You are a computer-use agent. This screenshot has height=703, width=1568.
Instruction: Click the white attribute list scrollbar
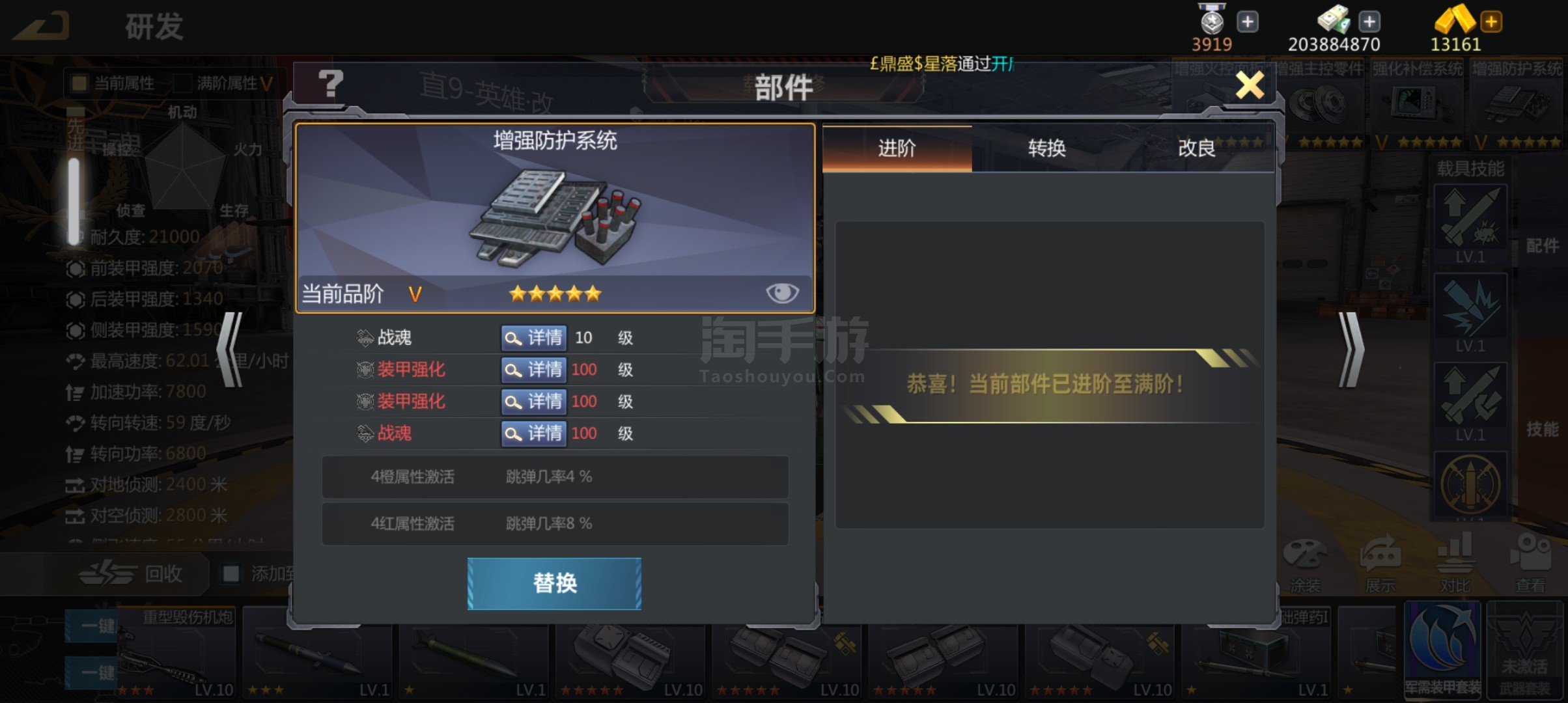click(74, 202)
